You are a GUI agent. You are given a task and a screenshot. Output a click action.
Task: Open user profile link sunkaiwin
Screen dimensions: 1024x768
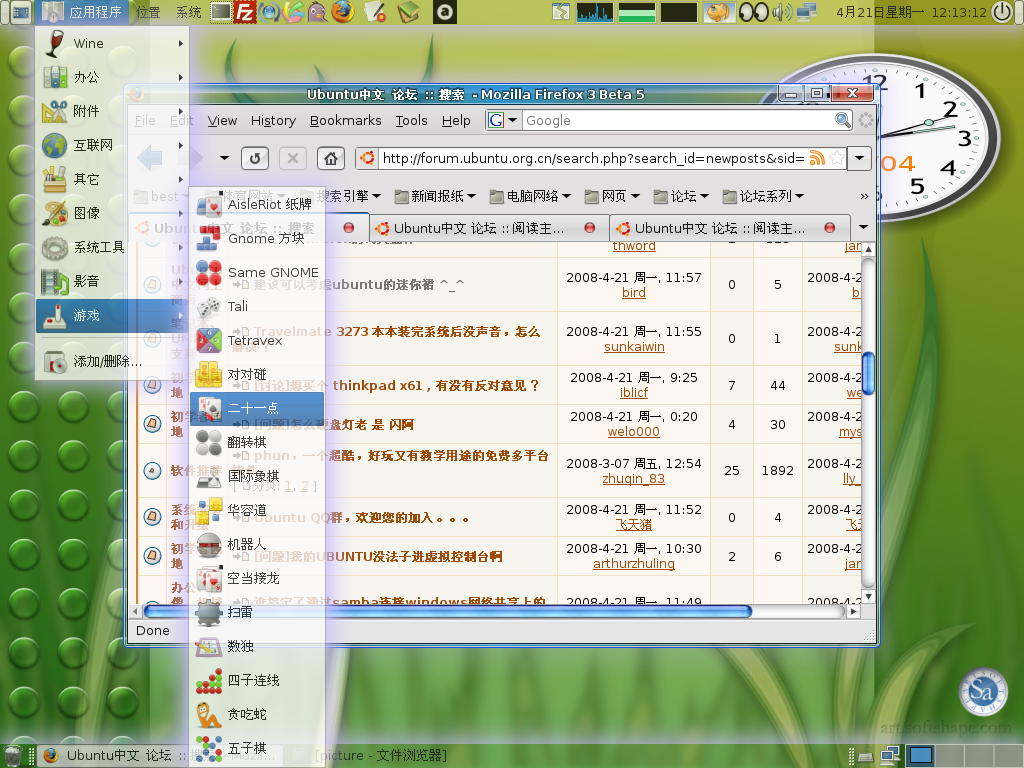[634, 347]
